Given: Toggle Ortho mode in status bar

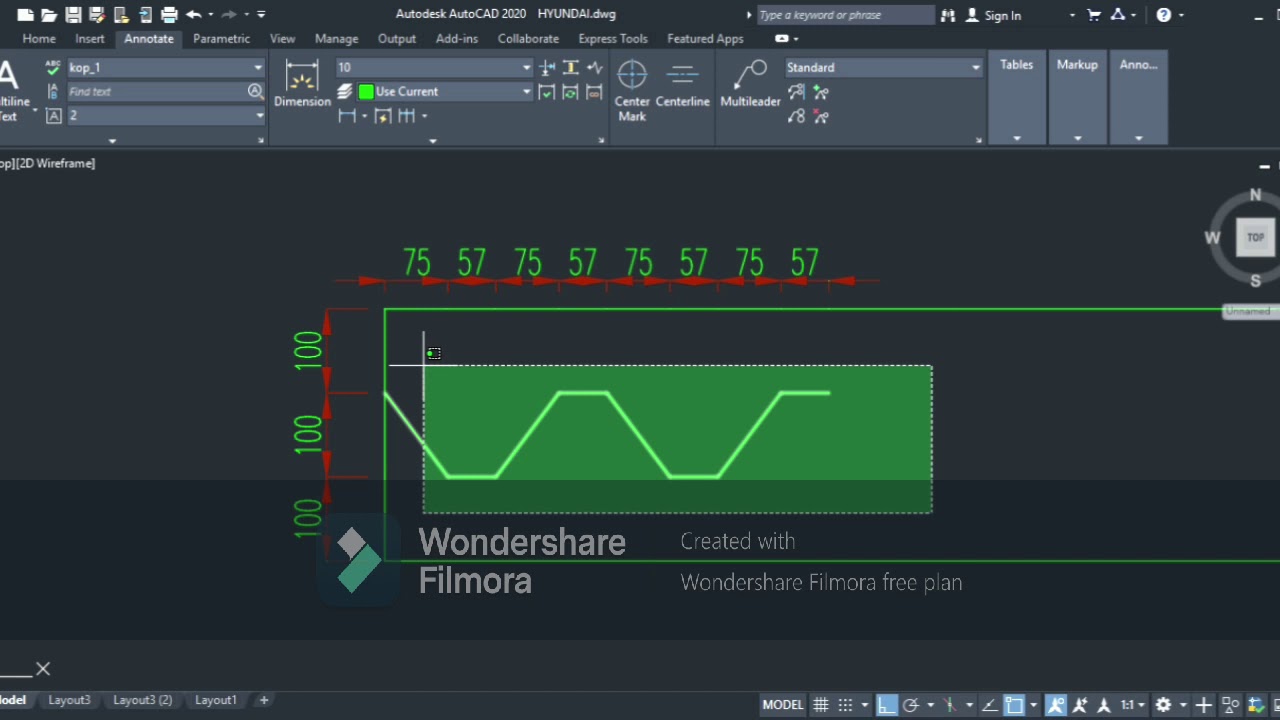Looking at the screenshot, I should coord(887,704).
